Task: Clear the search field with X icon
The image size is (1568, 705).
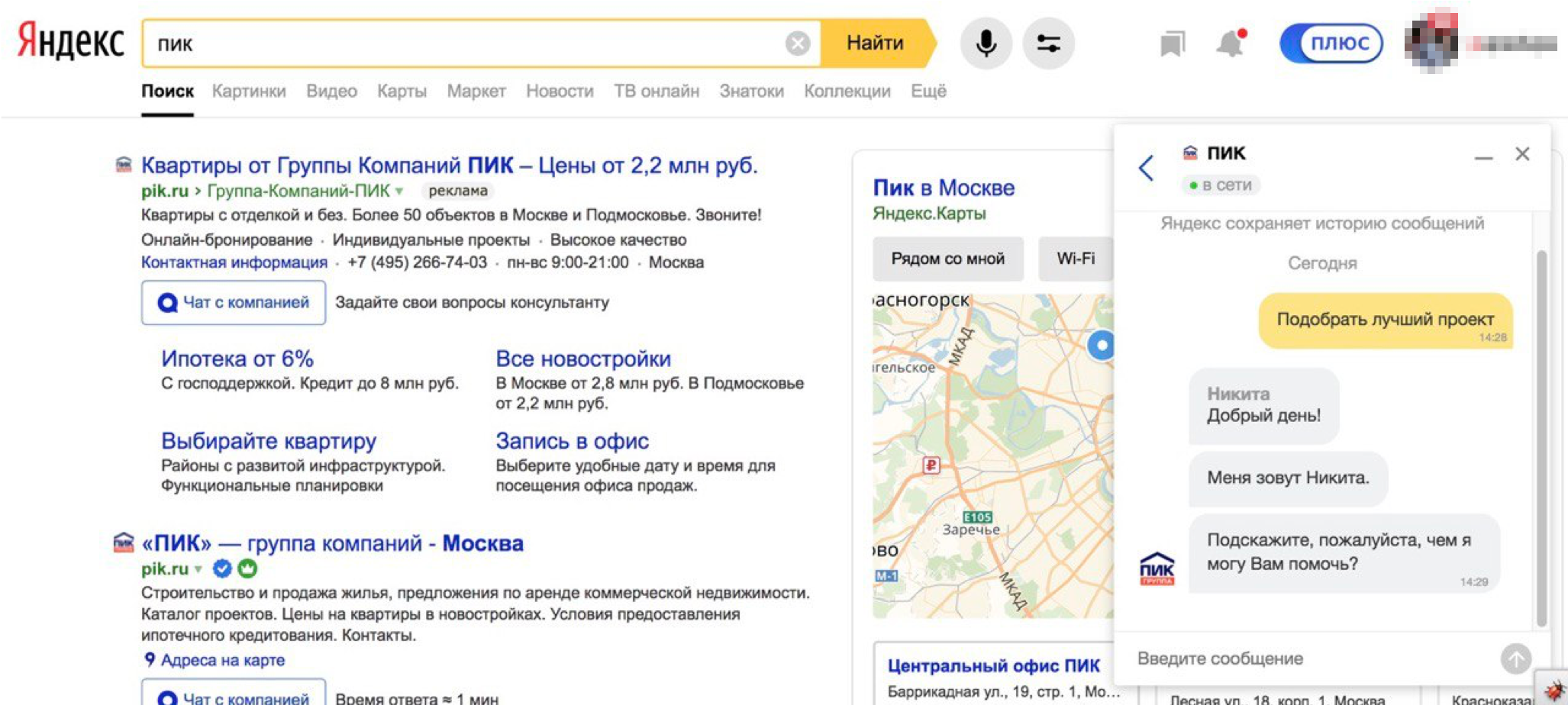Action: [798, 43]
